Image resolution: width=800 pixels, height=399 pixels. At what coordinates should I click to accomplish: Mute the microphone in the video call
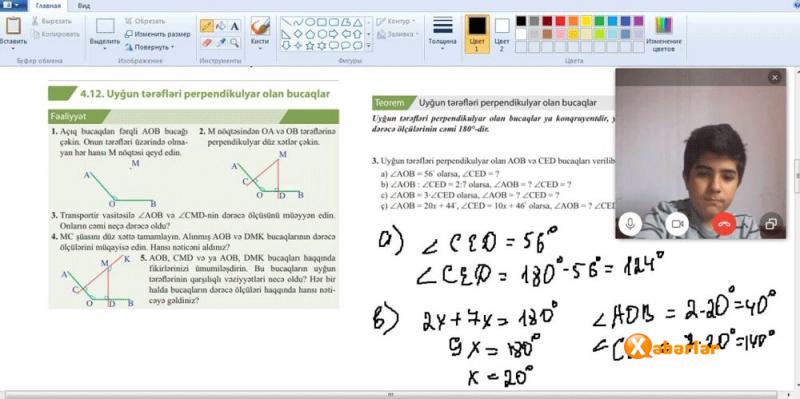[x=631, y=223]
